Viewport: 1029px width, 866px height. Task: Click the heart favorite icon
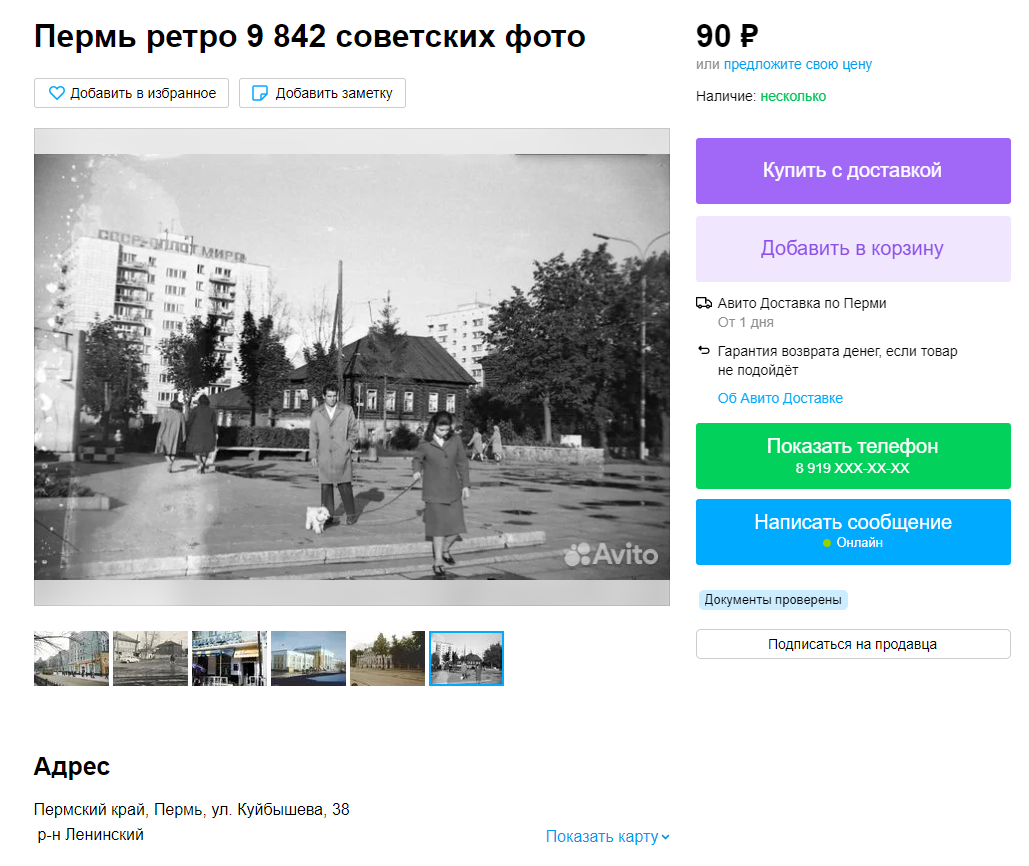tap(57, 93)
